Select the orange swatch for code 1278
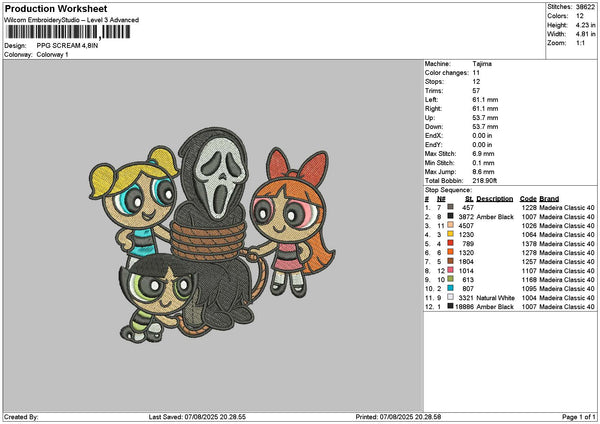This screenshot has width=600, height=424. 451,252
